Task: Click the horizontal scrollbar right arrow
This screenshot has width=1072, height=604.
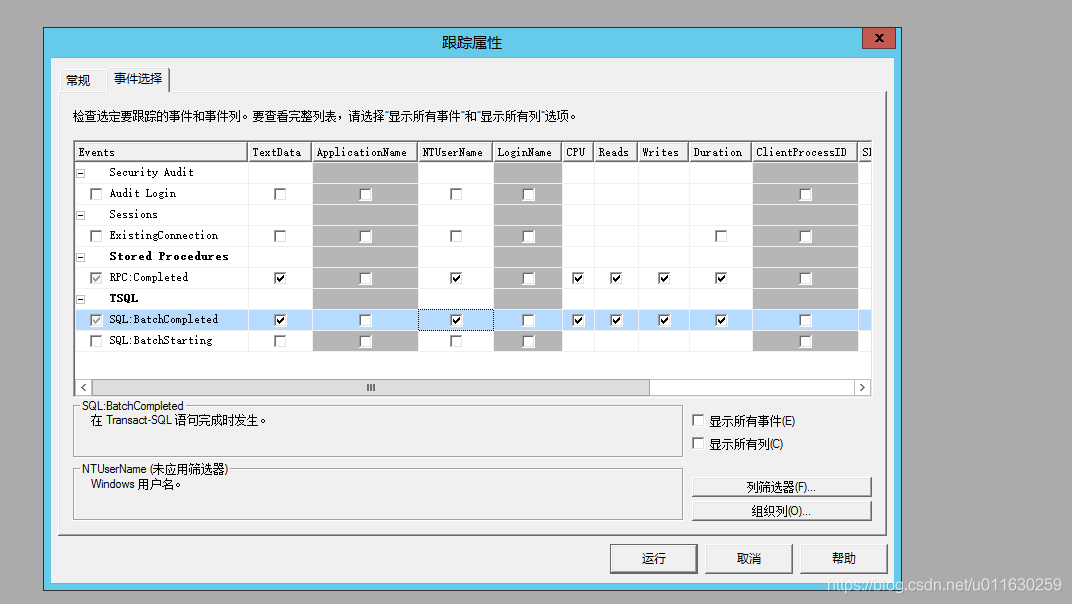Action: pos(862,388)
